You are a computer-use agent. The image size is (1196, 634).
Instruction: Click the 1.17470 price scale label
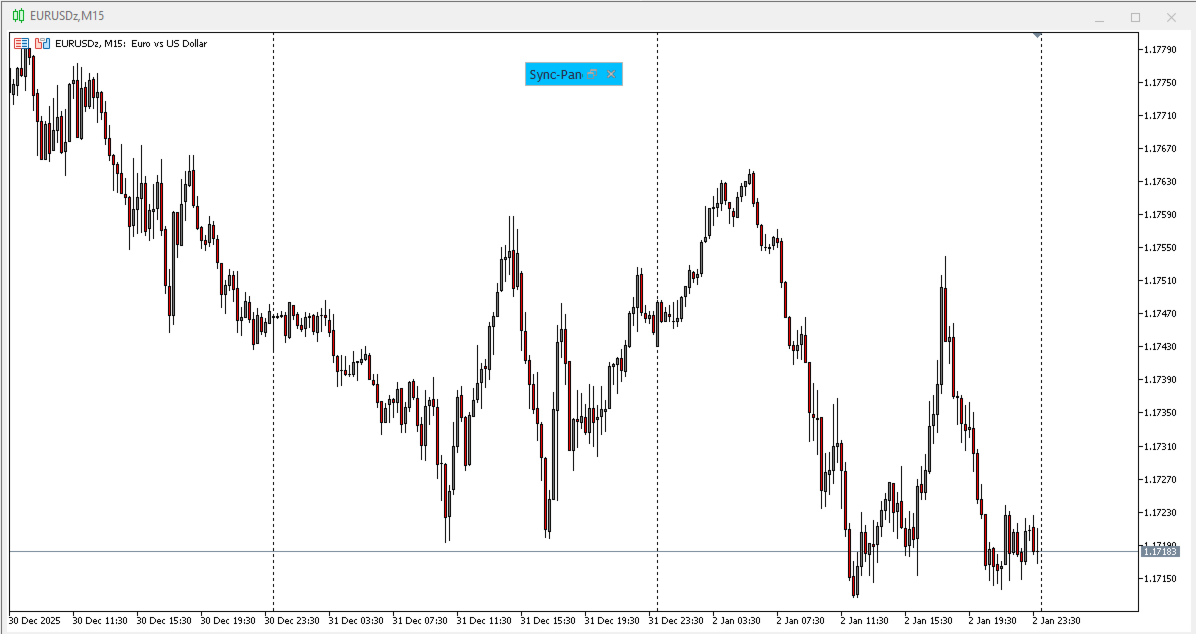(x=1160, y=314)
